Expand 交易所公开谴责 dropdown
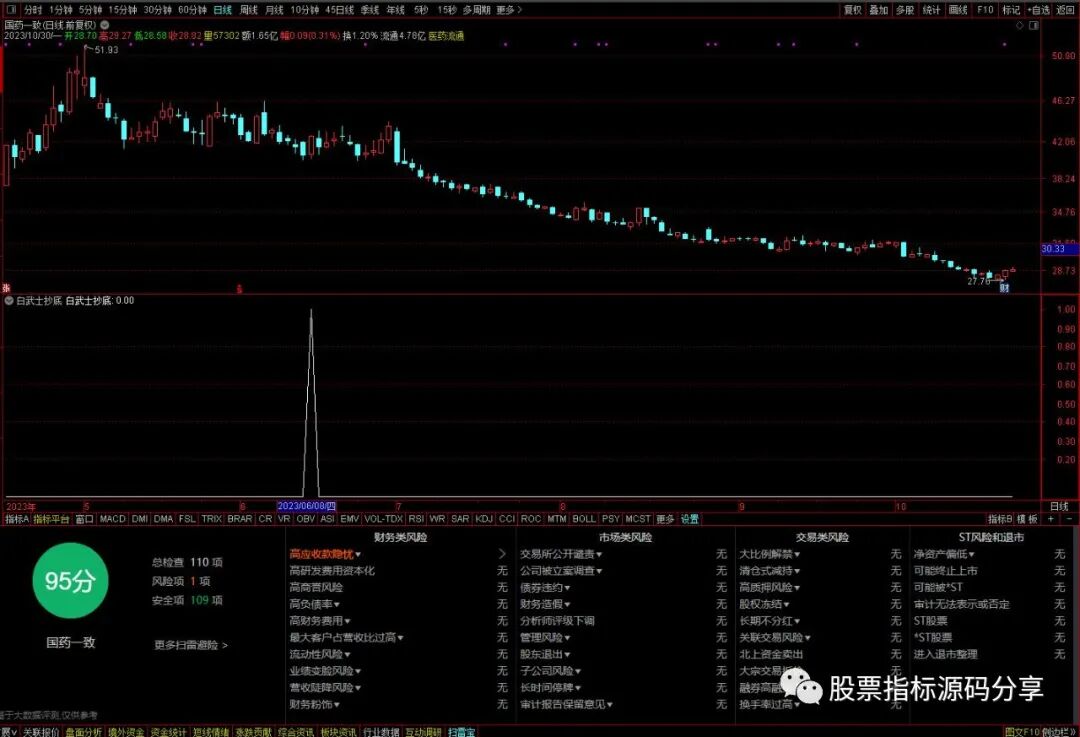1080x737 pixels. 561,554
